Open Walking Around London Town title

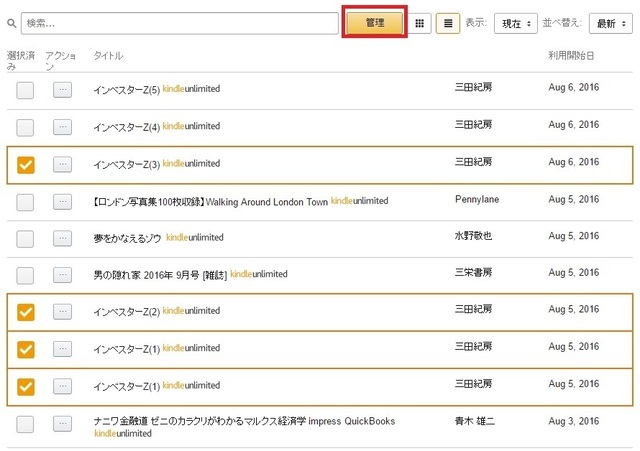(x=211, y=202)
